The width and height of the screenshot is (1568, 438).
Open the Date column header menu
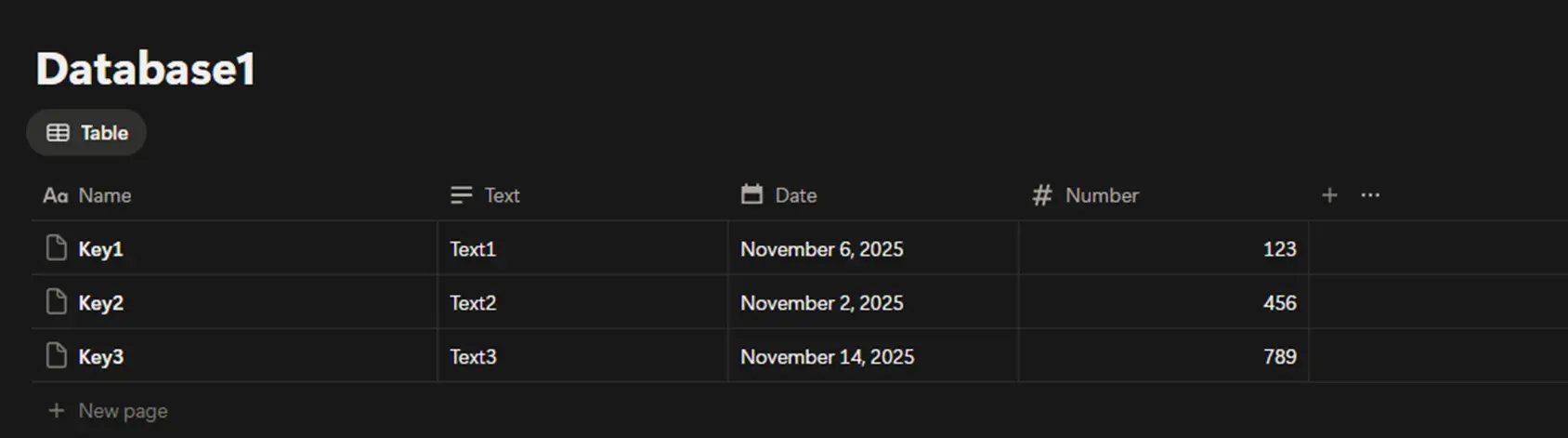coord(795,195)
